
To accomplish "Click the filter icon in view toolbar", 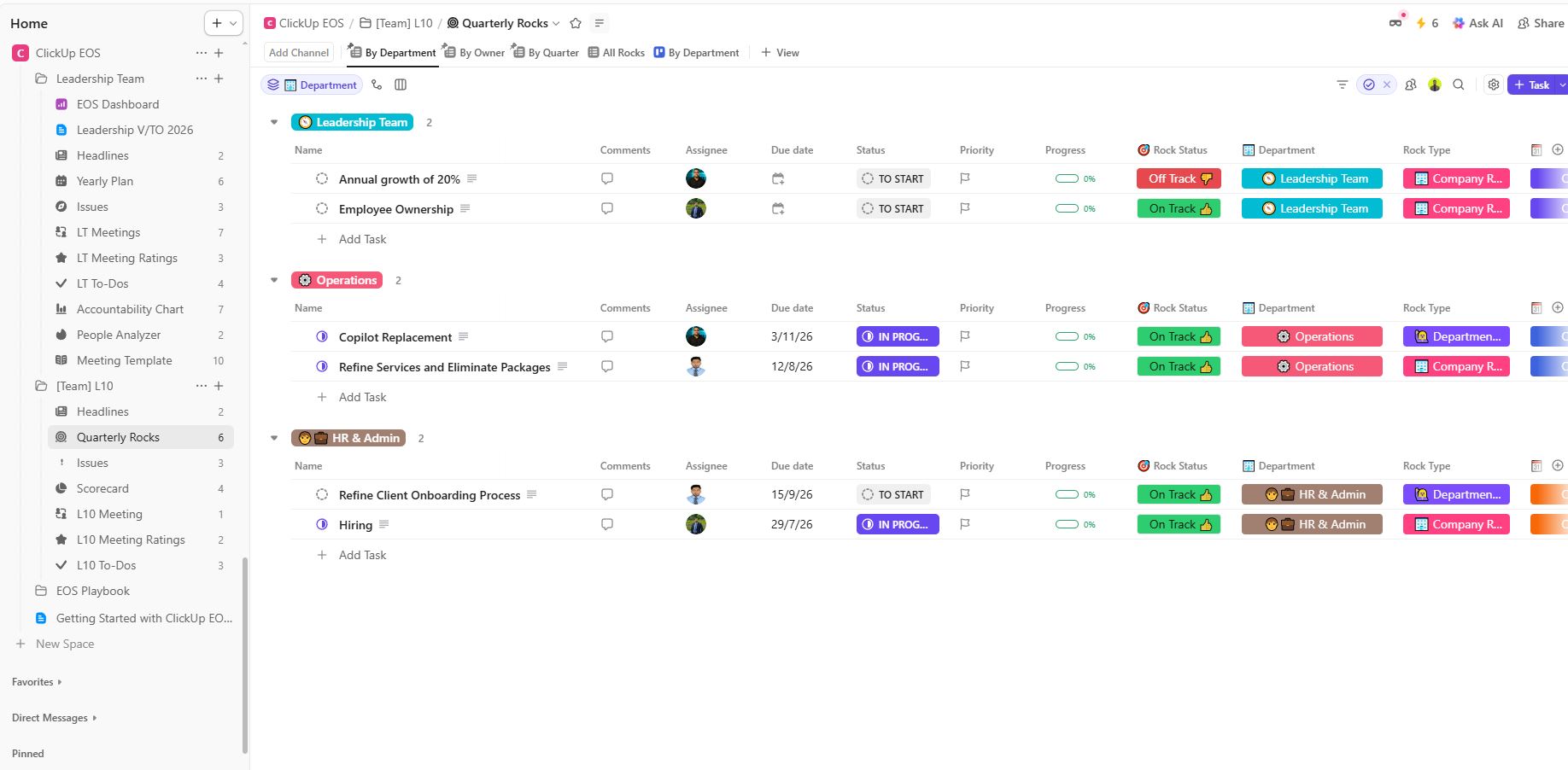I will coord(1342,85).
